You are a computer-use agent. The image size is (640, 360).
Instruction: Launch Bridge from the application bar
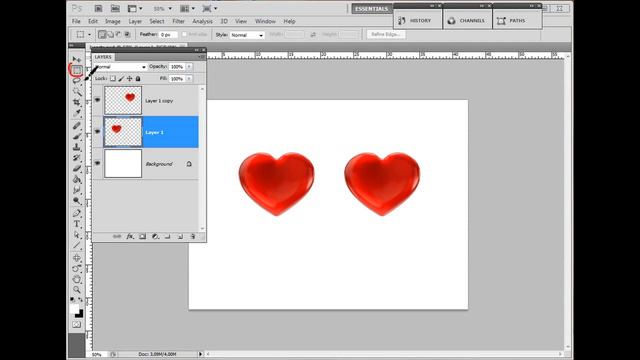[x=98, y=8]
